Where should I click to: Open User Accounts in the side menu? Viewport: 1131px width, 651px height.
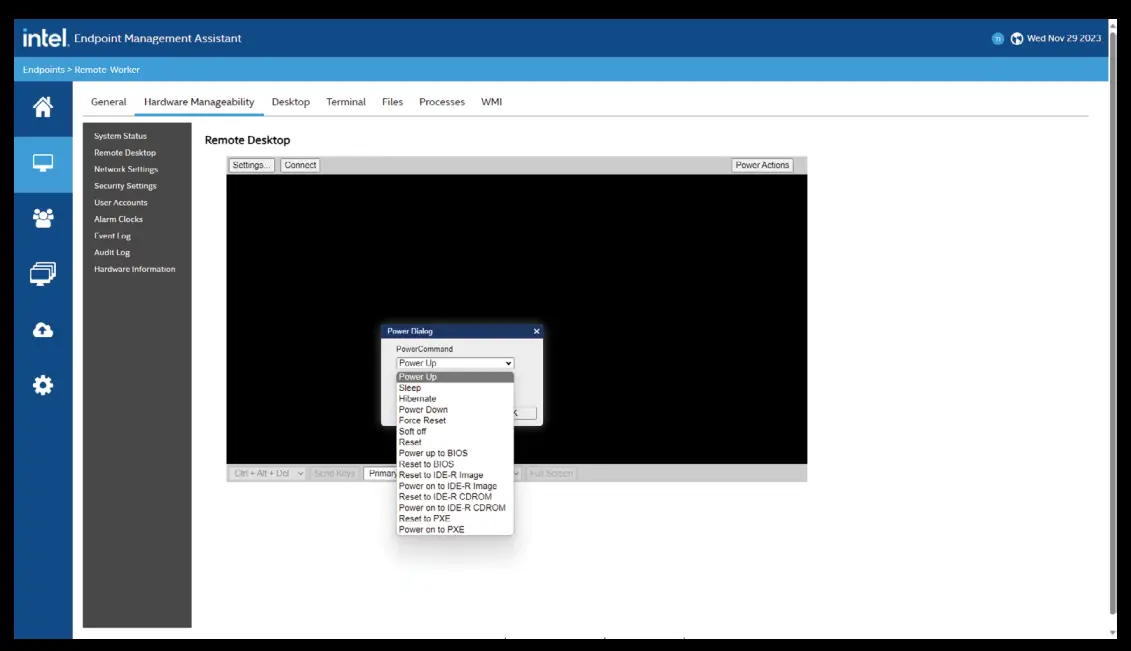(120, 203)
